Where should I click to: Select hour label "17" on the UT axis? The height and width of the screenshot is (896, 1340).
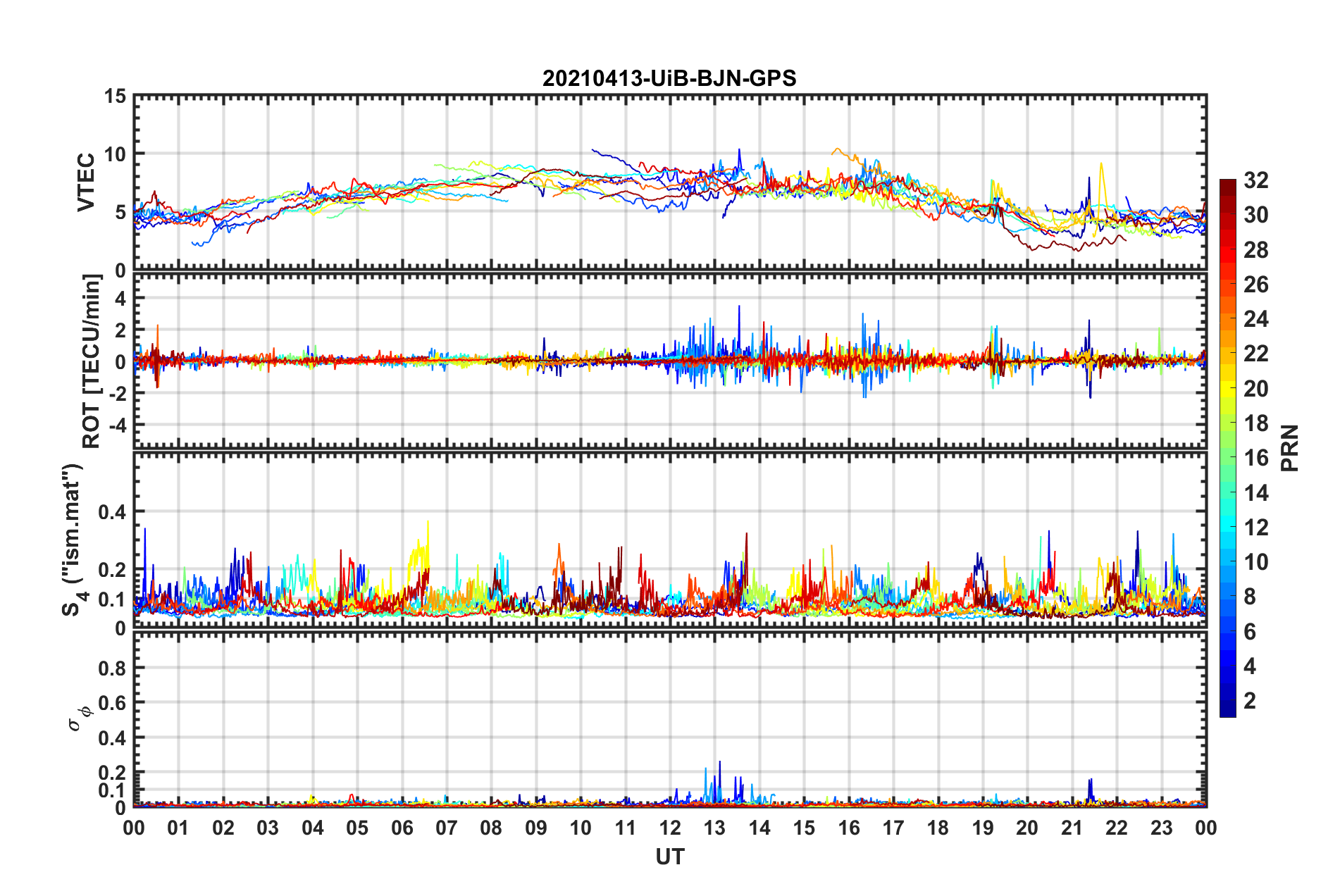pos(893,828)
